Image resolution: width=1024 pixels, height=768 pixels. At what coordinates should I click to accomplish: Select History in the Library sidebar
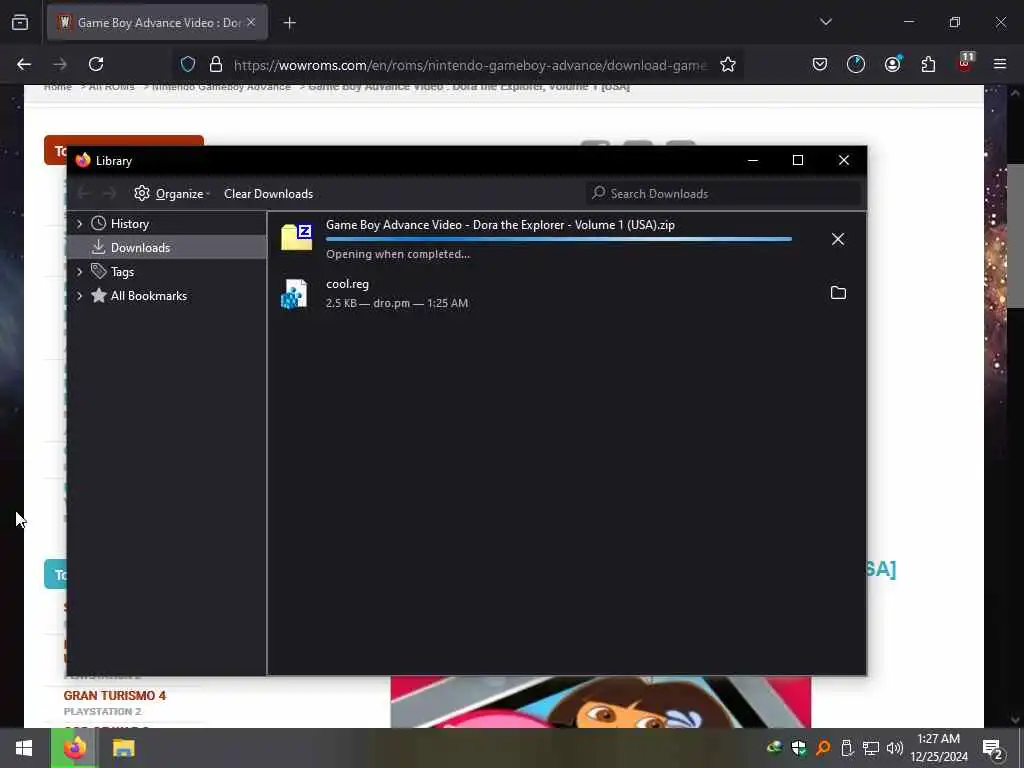129,223
